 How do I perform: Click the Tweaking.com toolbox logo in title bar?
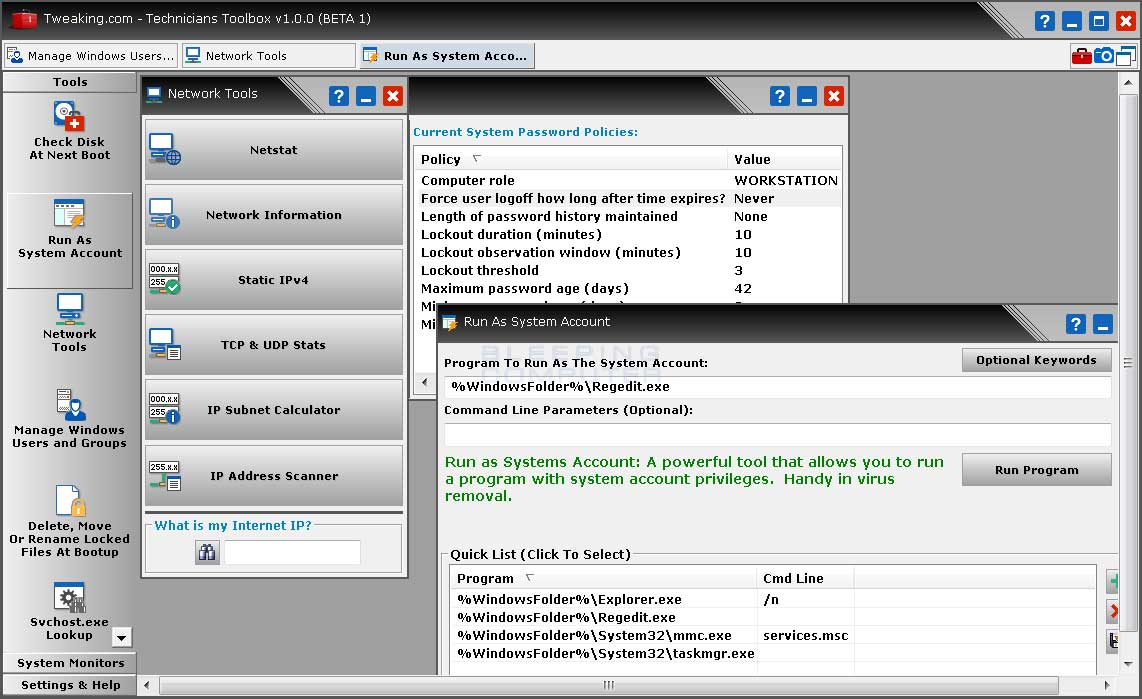(23, 19)
